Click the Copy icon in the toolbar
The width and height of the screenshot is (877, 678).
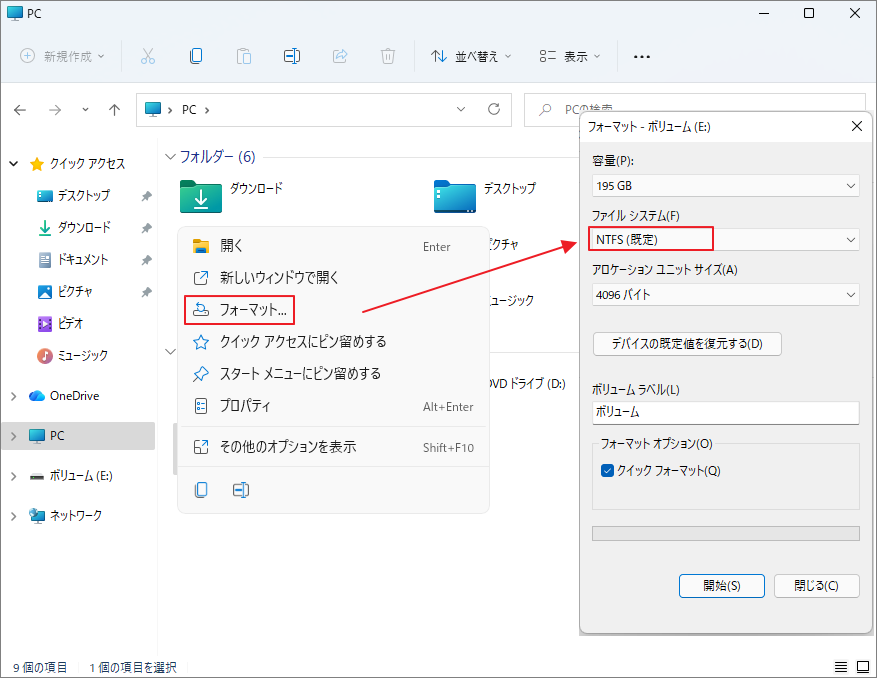click(x=196, y=56)
